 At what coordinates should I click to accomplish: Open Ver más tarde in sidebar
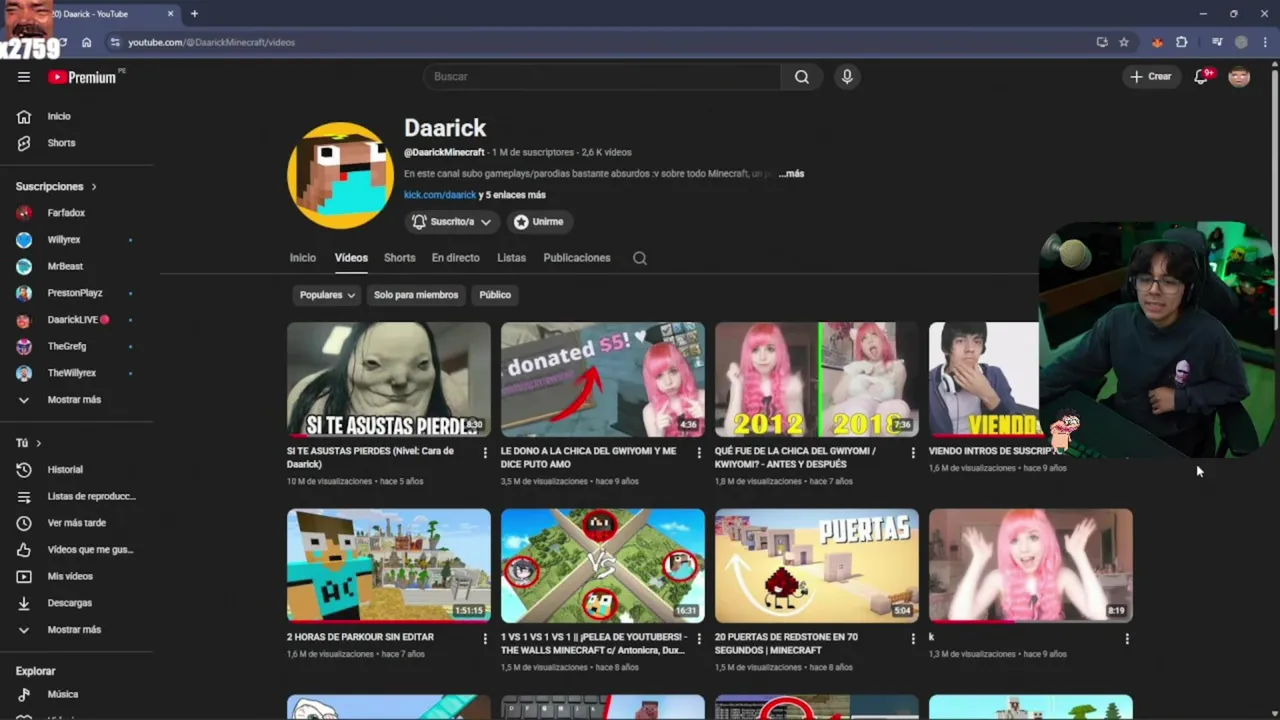76,523
